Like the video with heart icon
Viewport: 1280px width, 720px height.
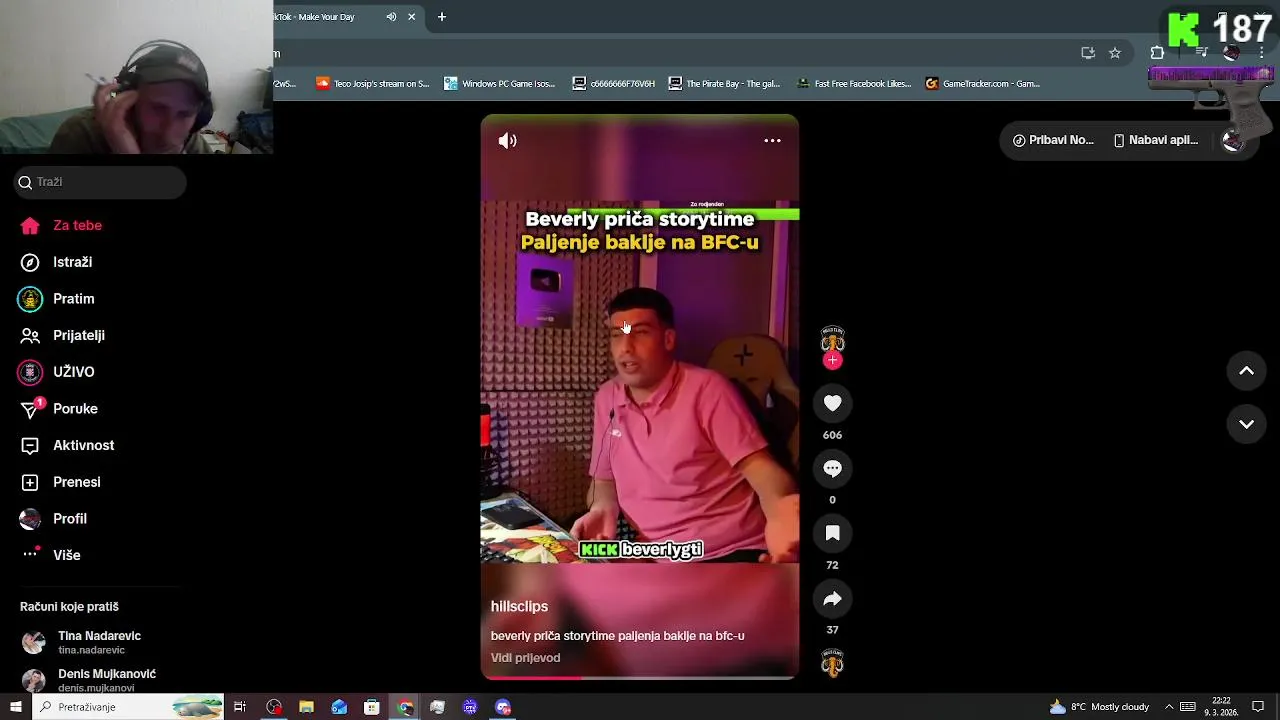[832, 403]
